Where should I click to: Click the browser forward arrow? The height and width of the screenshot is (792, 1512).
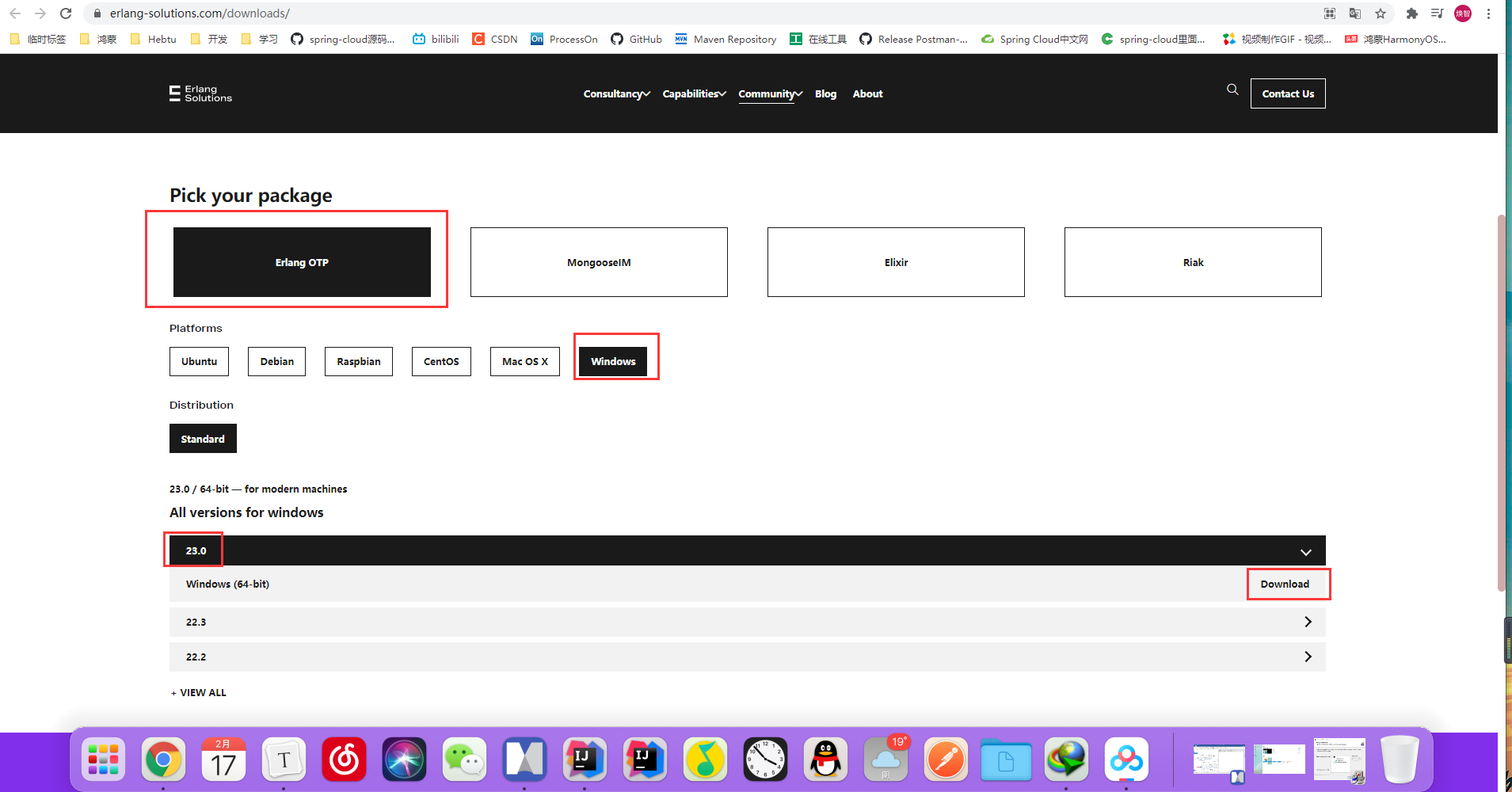coord(40,13)
